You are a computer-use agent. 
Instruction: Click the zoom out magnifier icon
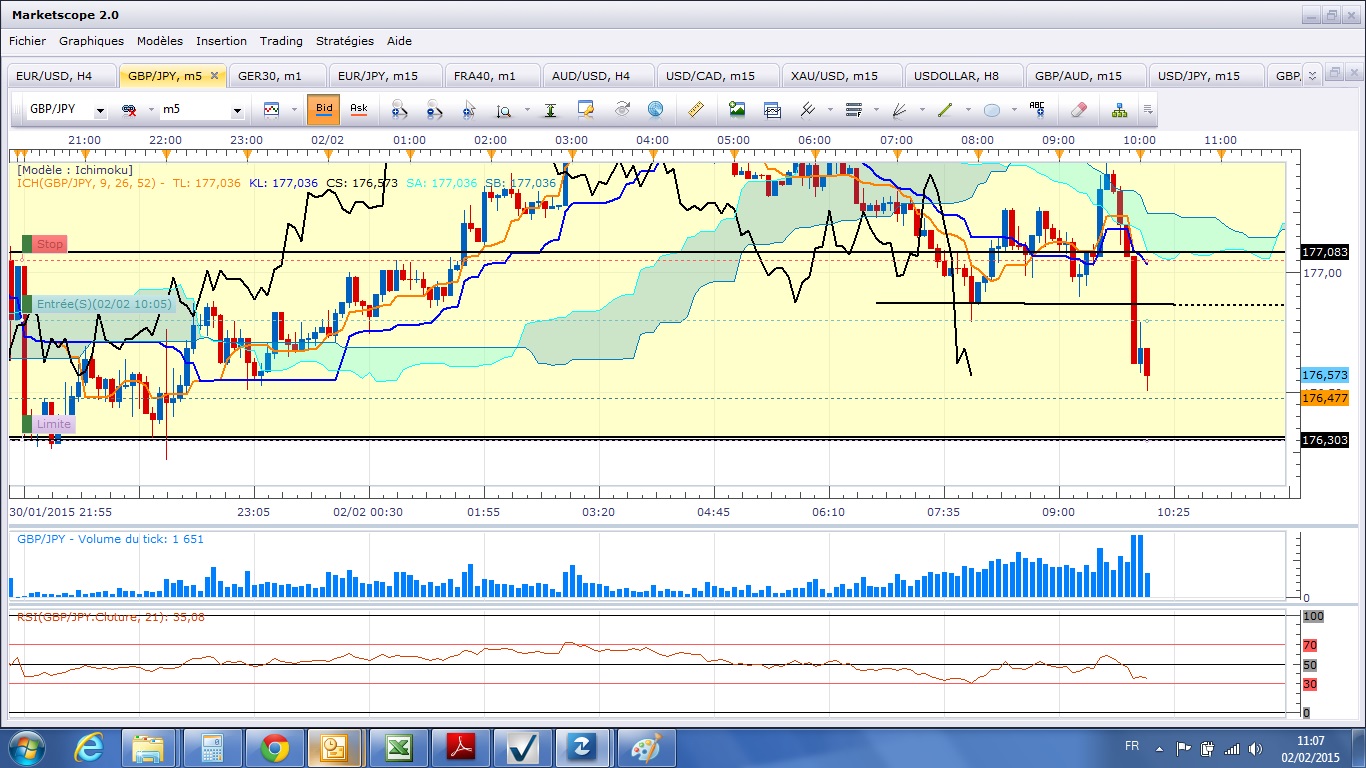(434, 109)
